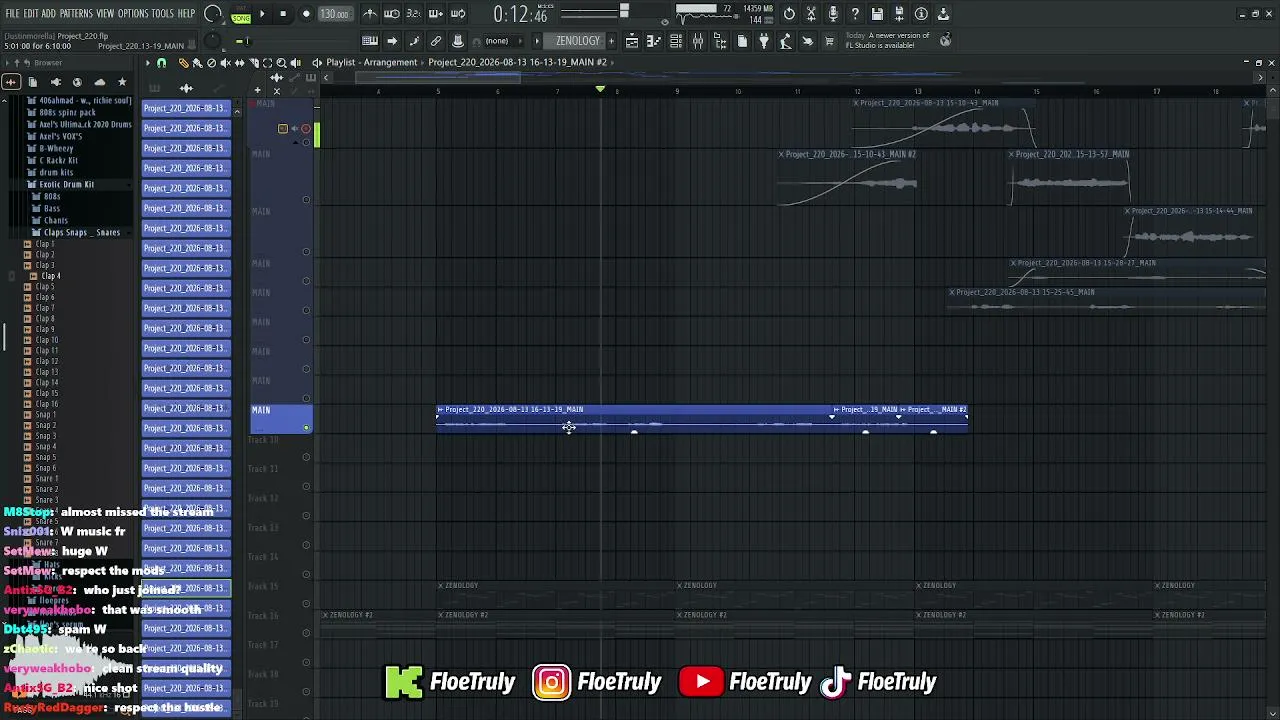Image resolution: width=1280 pixels, height=720 pixels.
Task: Select Clap 4 sample
Action: 50,276
